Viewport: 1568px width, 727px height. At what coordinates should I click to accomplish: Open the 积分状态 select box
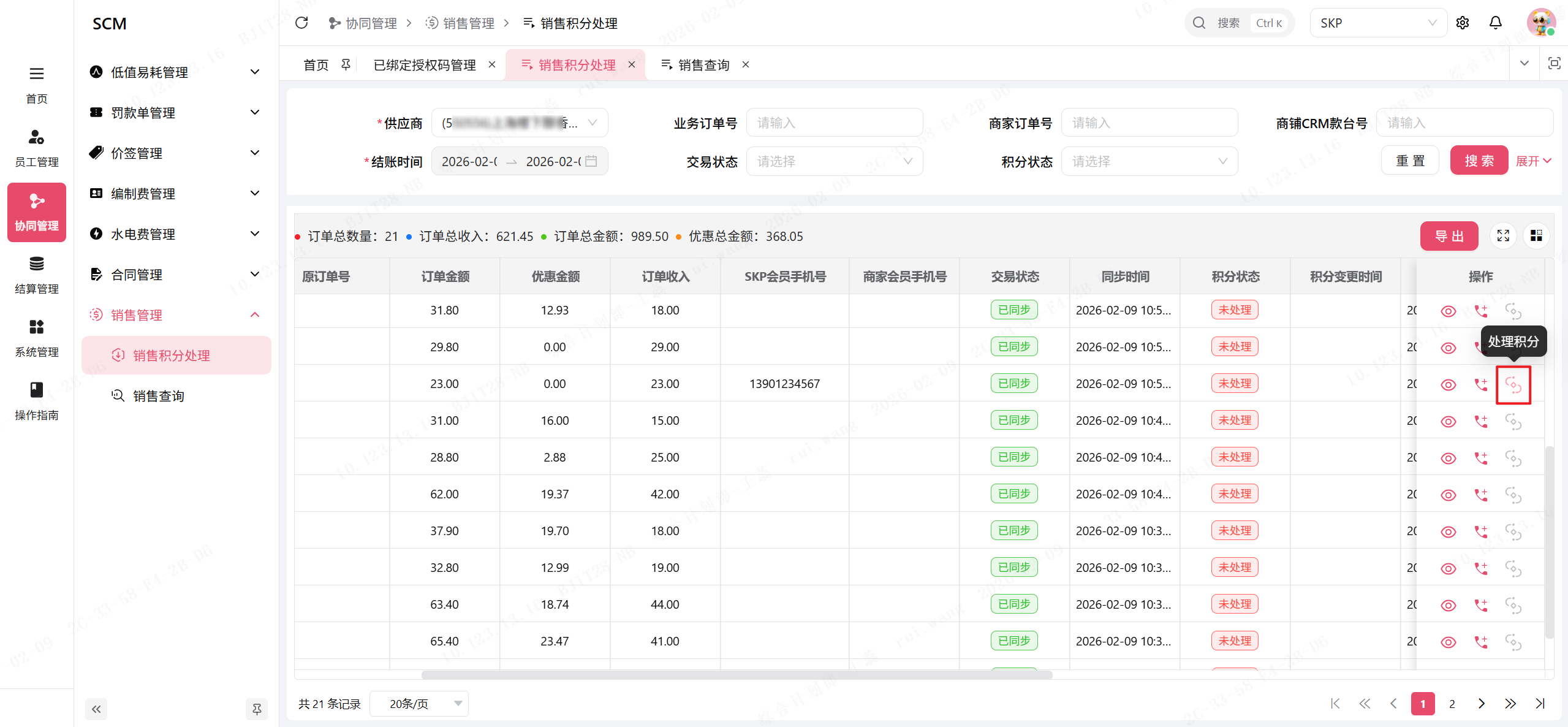(1149, 161)
